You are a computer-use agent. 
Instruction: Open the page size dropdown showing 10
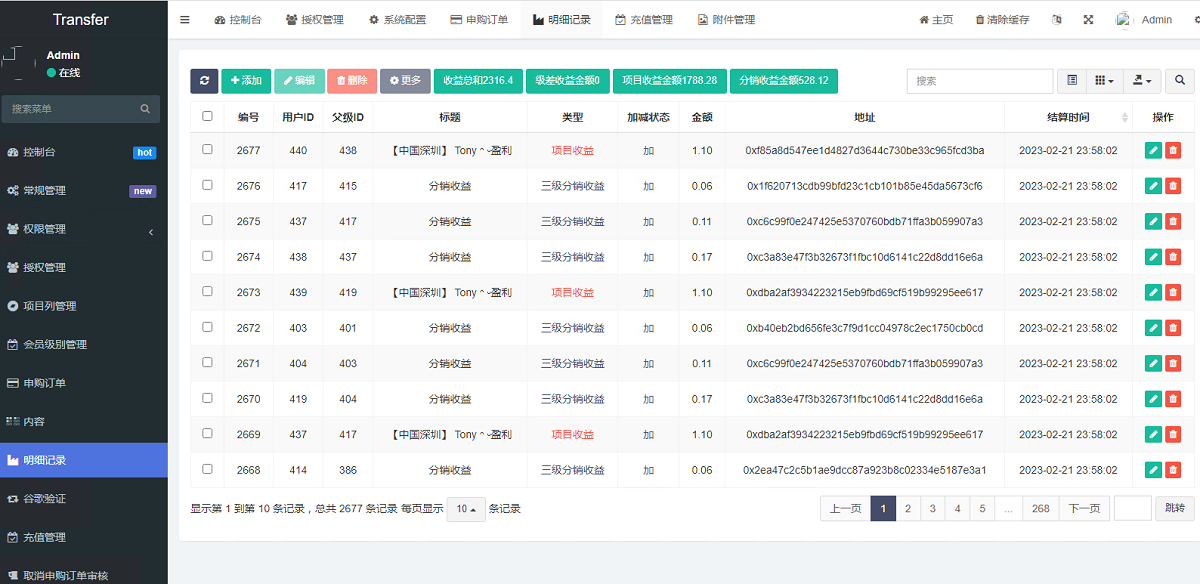coord(465,509)
